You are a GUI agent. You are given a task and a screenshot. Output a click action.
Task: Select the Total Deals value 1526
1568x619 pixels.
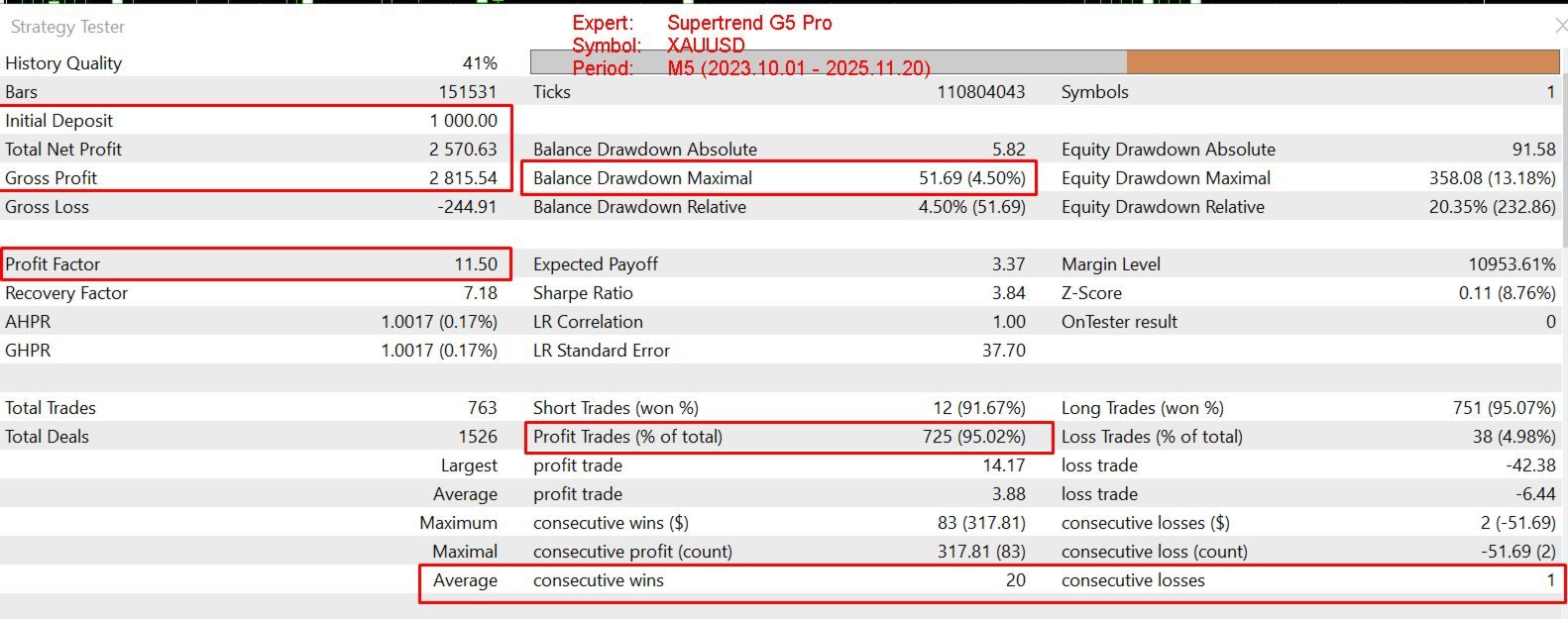(478, 437)
